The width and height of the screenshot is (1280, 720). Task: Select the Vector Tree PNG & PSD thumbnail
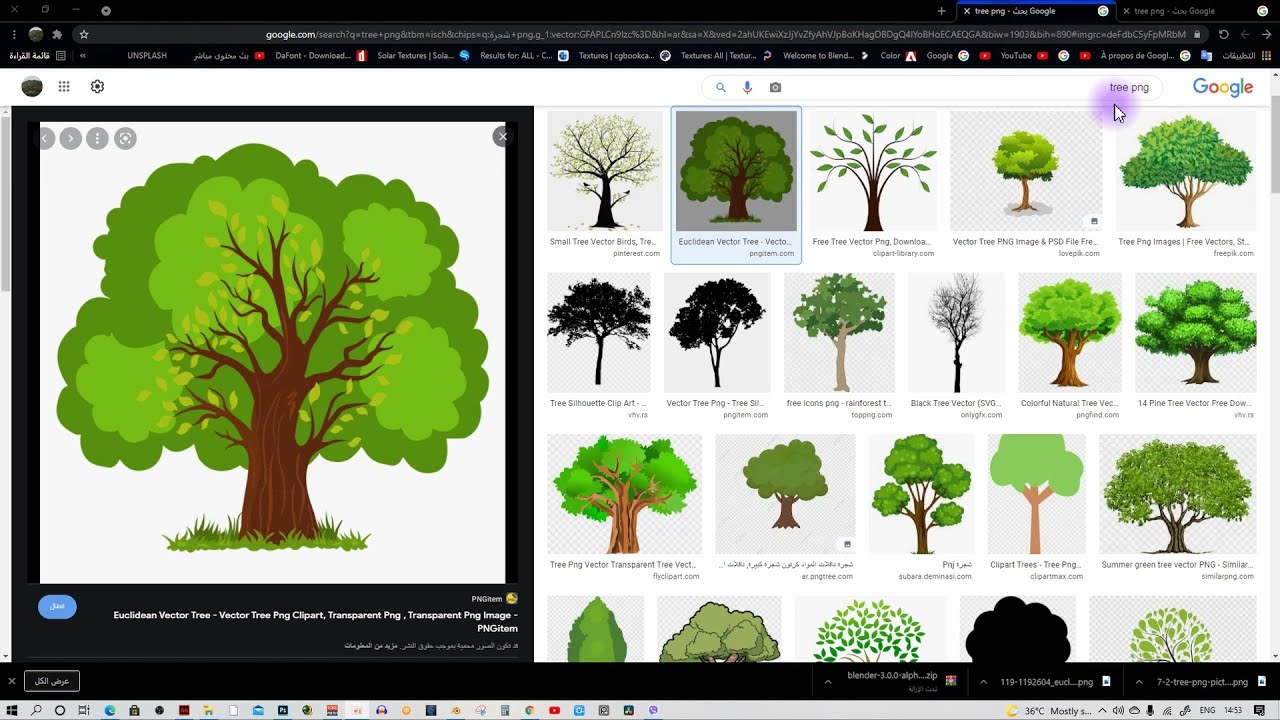pos(1026,171)
